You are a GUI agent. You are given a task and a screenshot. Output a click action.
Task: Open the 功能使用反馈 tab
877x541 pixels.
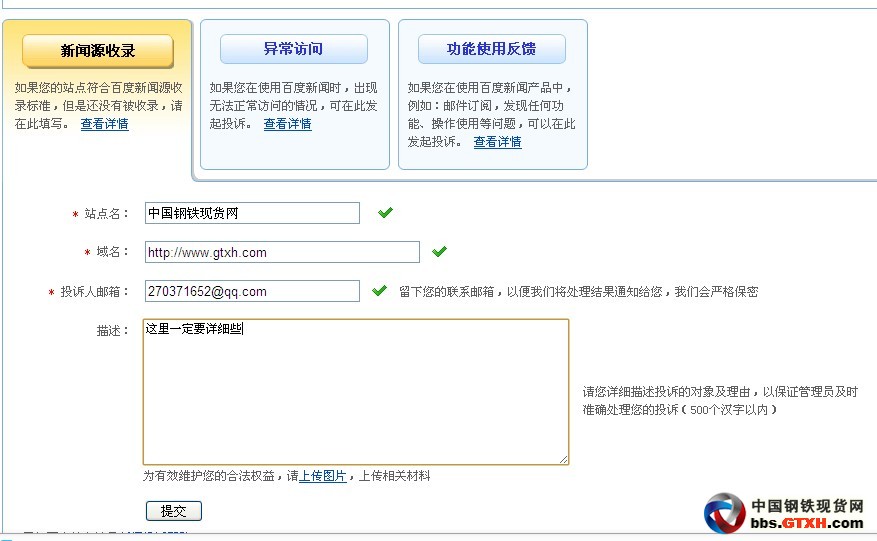point(492,49)
